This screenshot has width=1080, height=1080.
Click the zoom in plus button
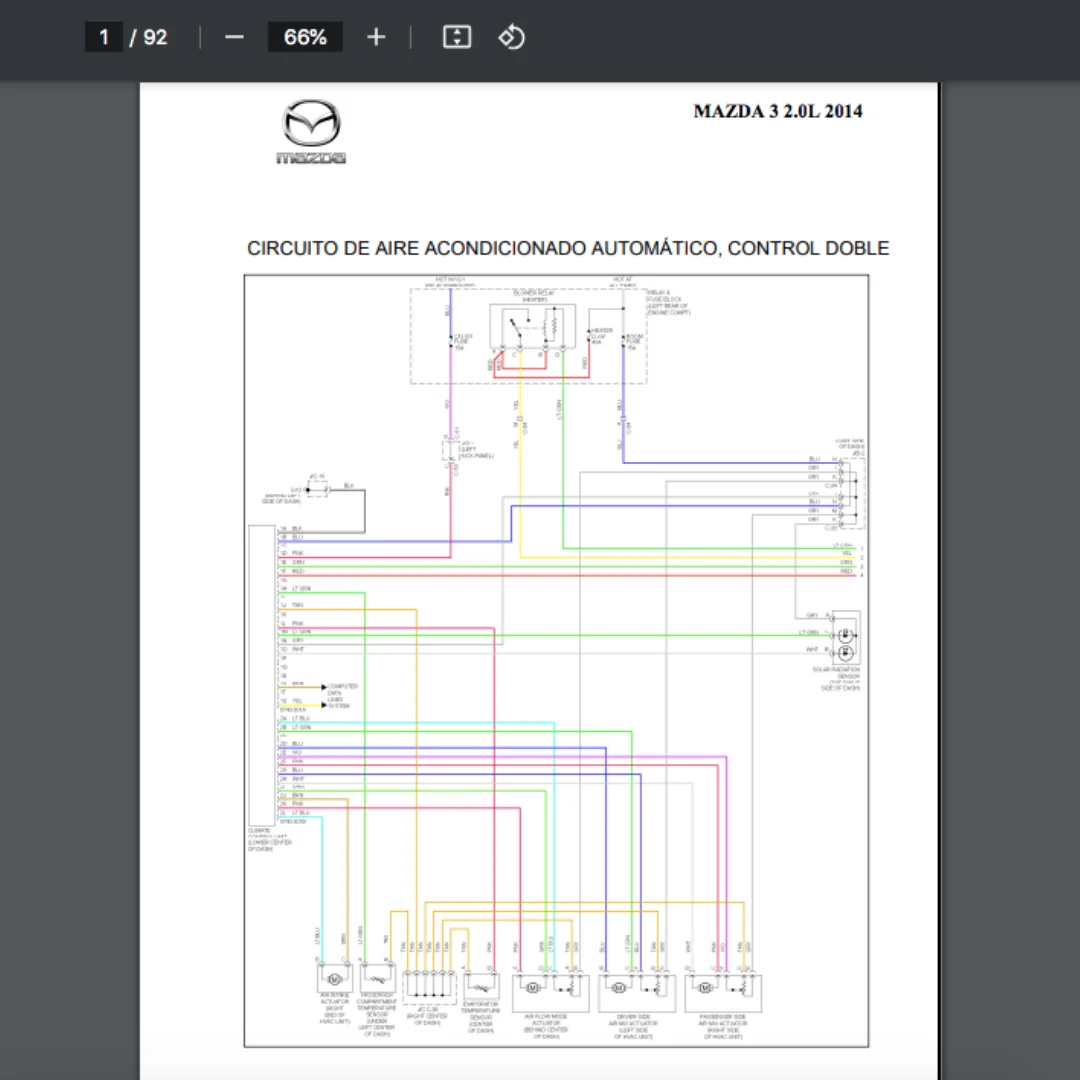tap(376, 37)
